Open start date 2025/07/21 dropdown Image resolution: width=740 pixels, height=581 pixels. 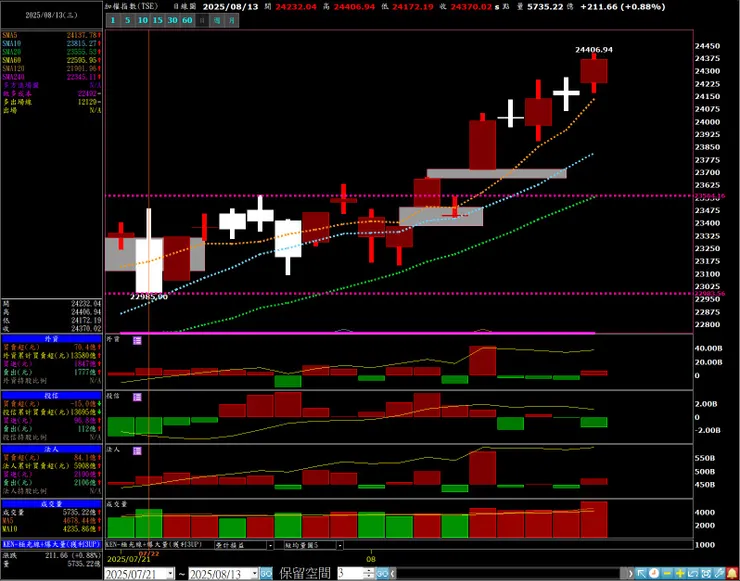(x=170, y=574)
